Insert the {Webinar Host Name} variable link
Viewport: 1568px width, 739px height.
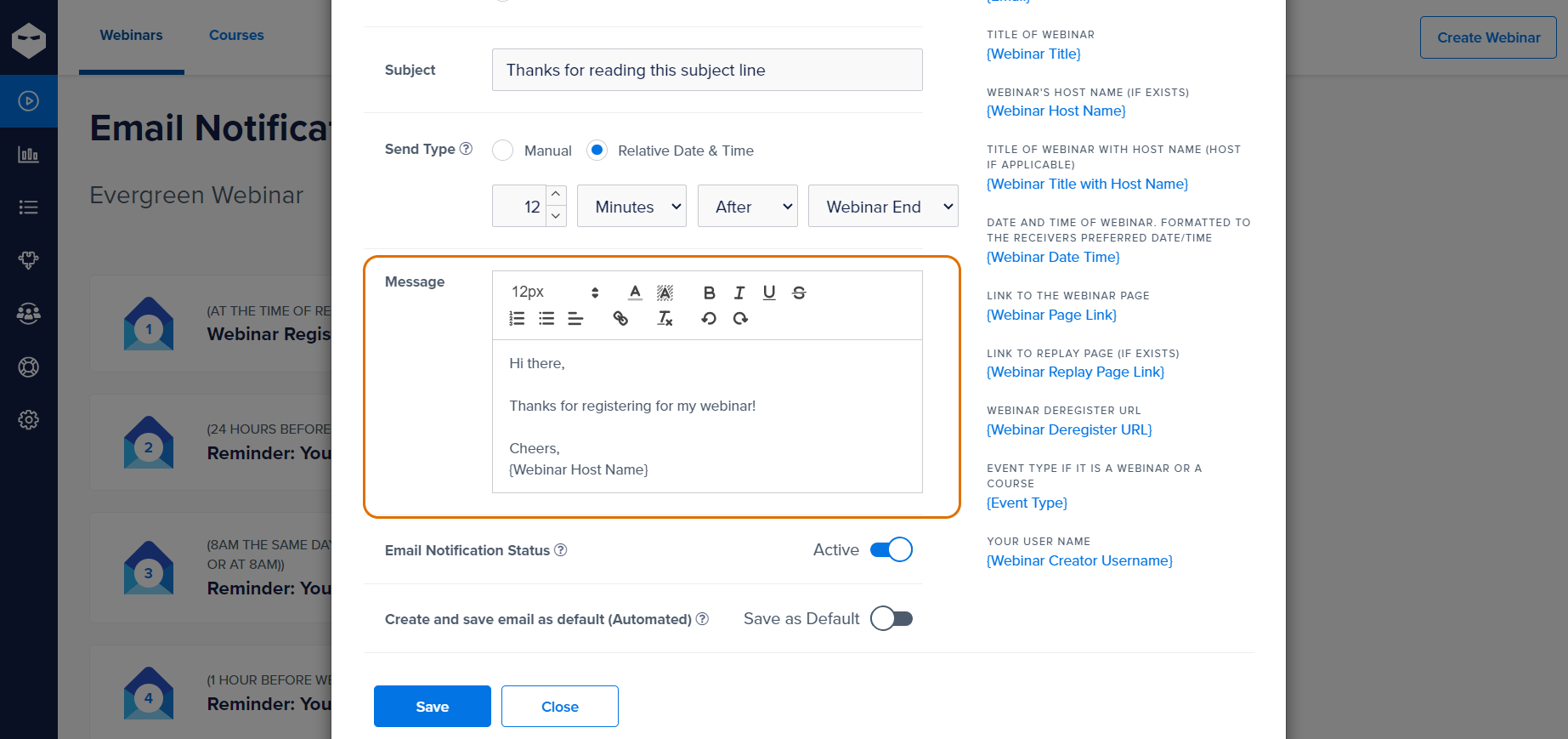tap(1056, 111)
